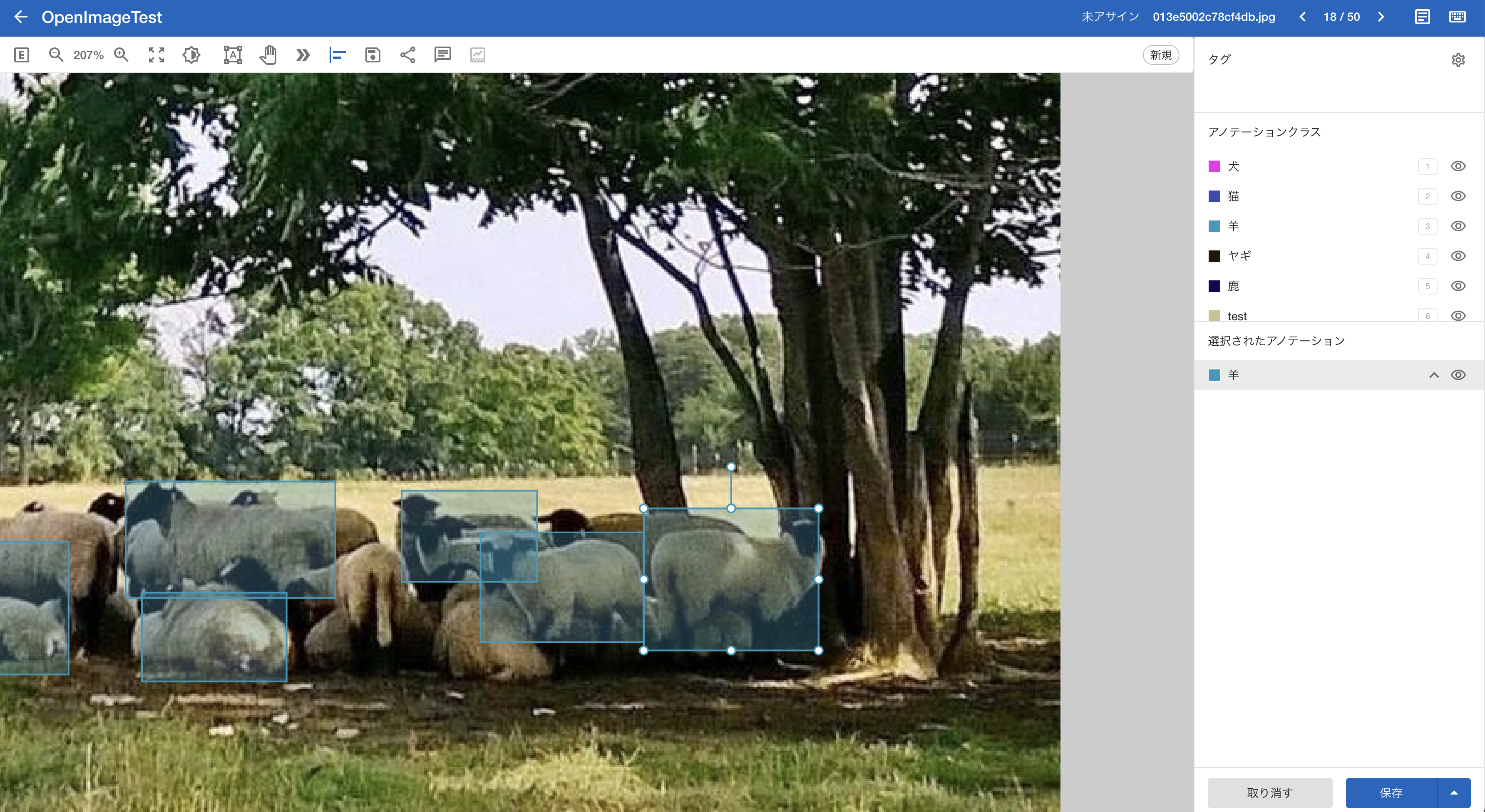Go to next image arrow
This screenshot has height=812, width=1485.
pos(1381,17)
